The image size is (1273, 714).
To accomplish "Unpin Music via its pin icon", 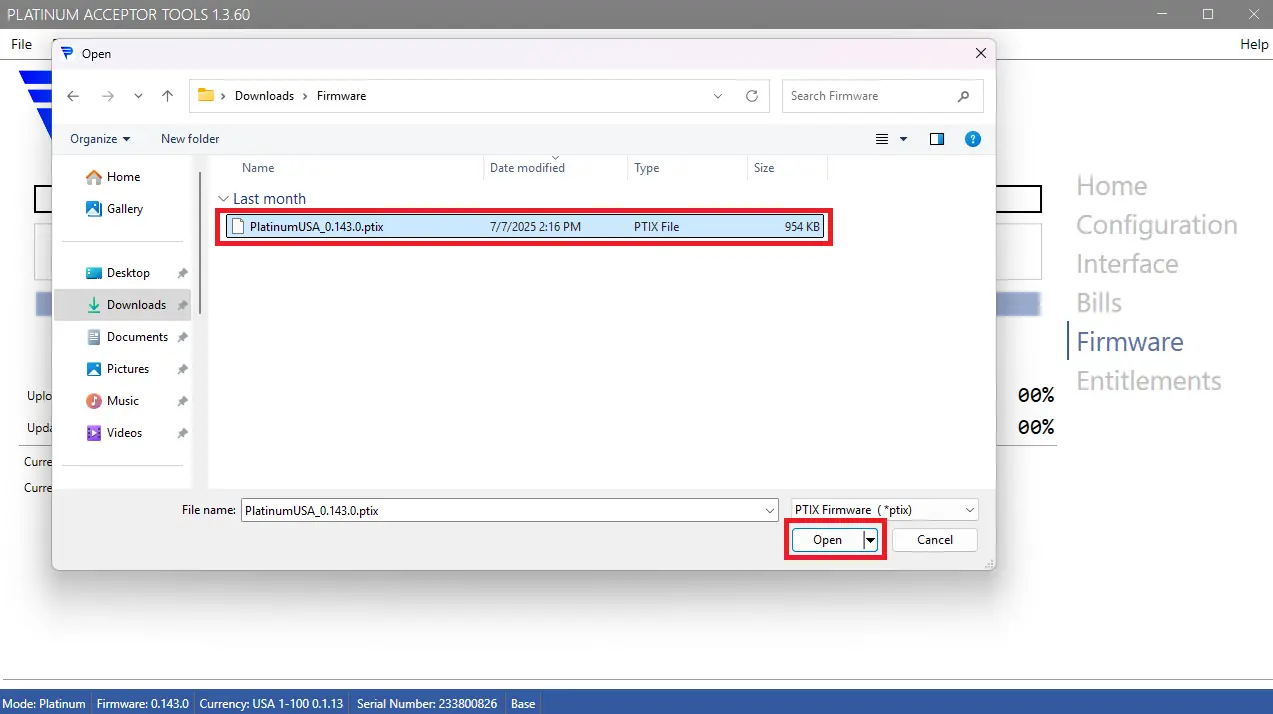I will point(182,401).
